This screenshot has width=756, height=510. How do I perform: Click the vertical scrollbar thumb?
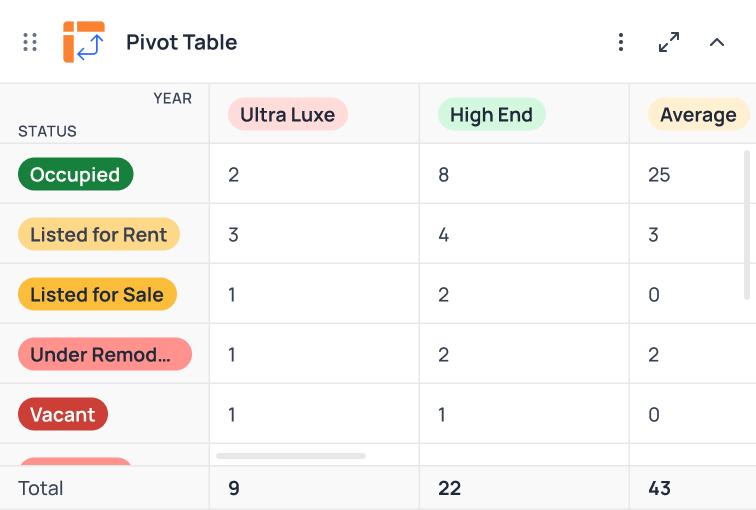tap(747, 224)
